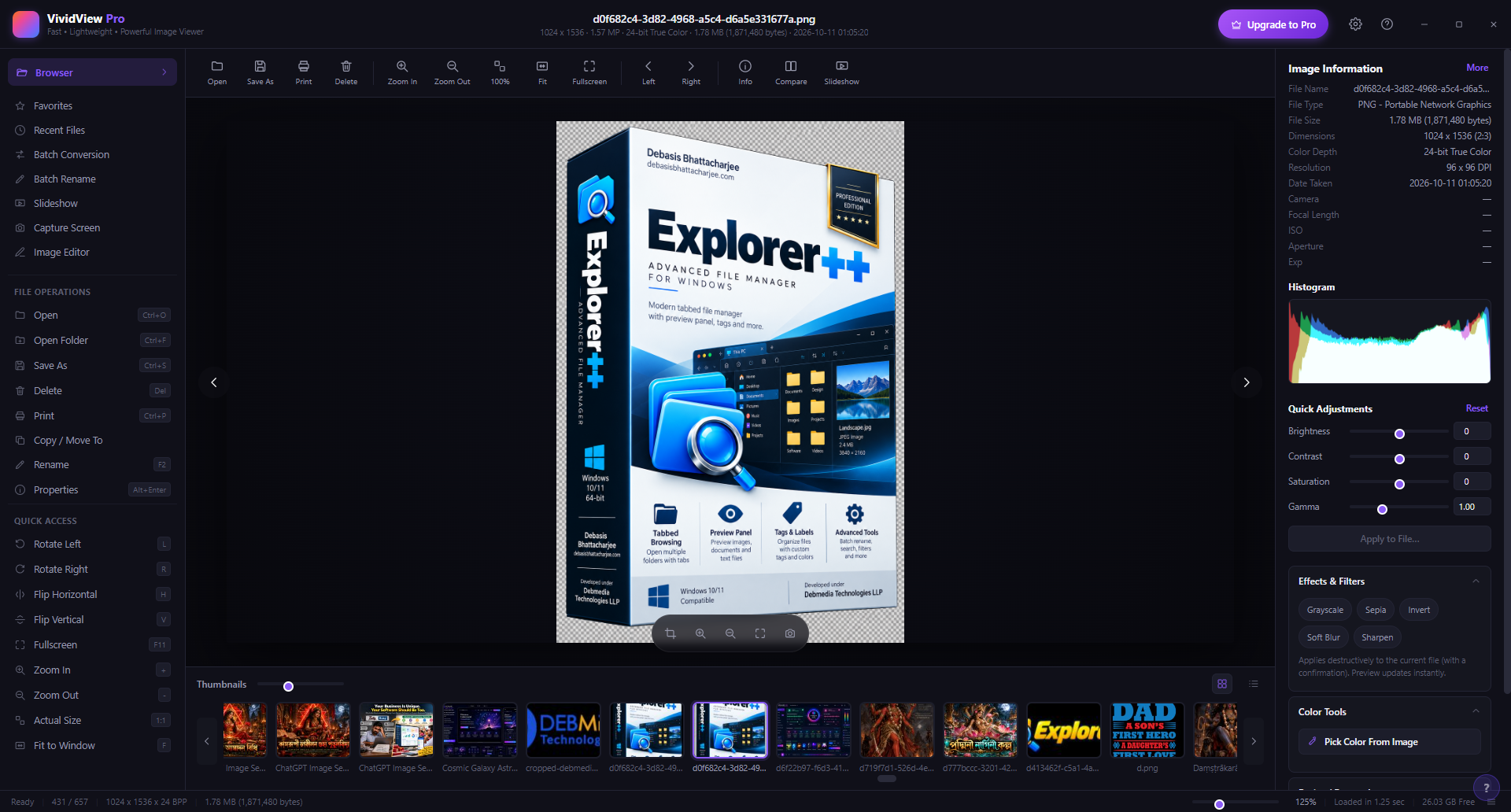Select the DEBMedia Technologies thumbnail
Viewport: 1511px width, 812px height.
[563, 731]
